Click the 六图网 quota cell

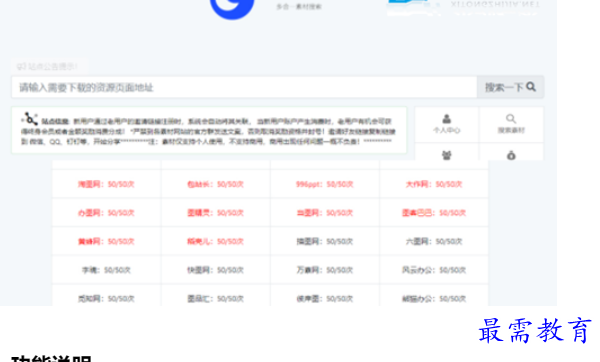[x=434, y=241]
